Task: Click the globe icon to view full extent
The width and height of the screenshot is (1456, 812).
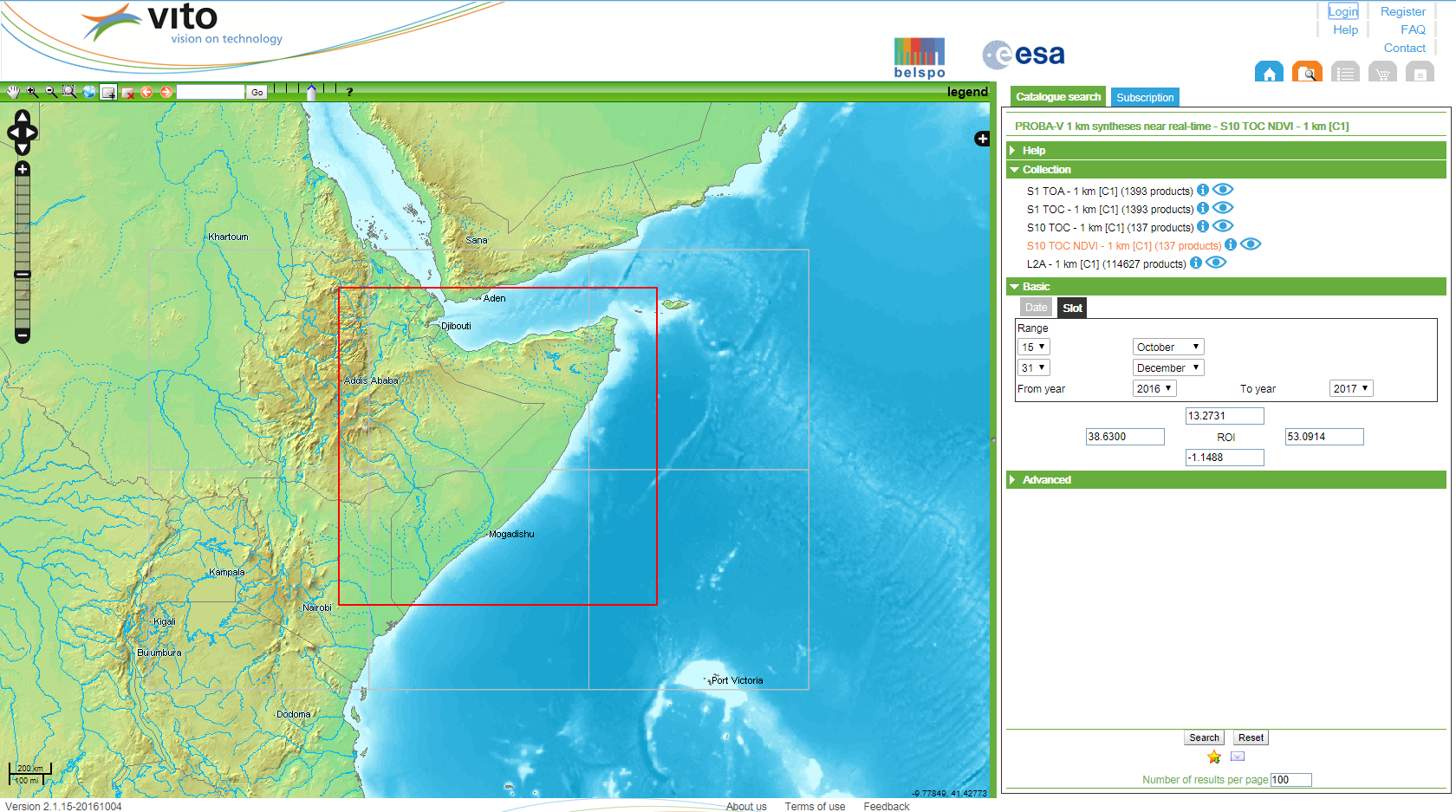Action: (88, 92)
